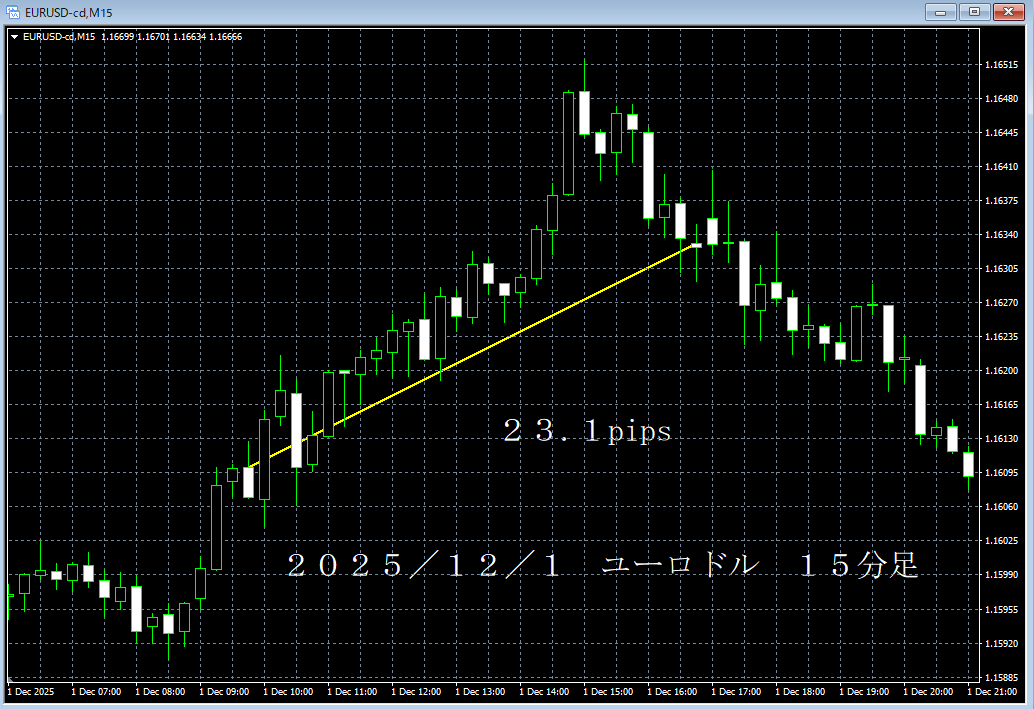Image resolution: width=1034 pixels, height=709 pixels.
Task: Click the '23.1pips' text label
Action: coord(587,431)
